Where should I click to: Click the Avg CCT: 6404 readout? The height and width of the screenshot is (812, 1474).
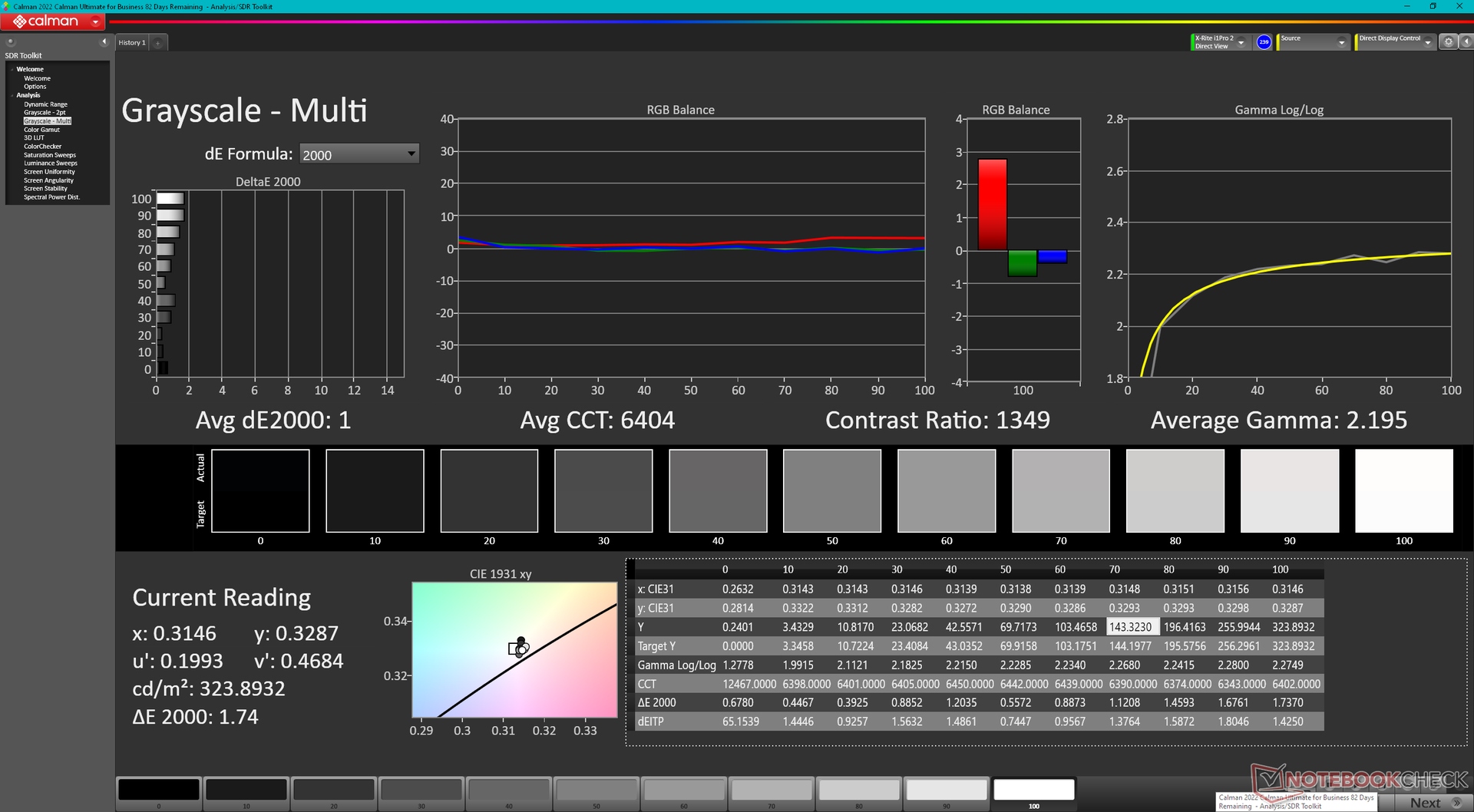[597, 420]
